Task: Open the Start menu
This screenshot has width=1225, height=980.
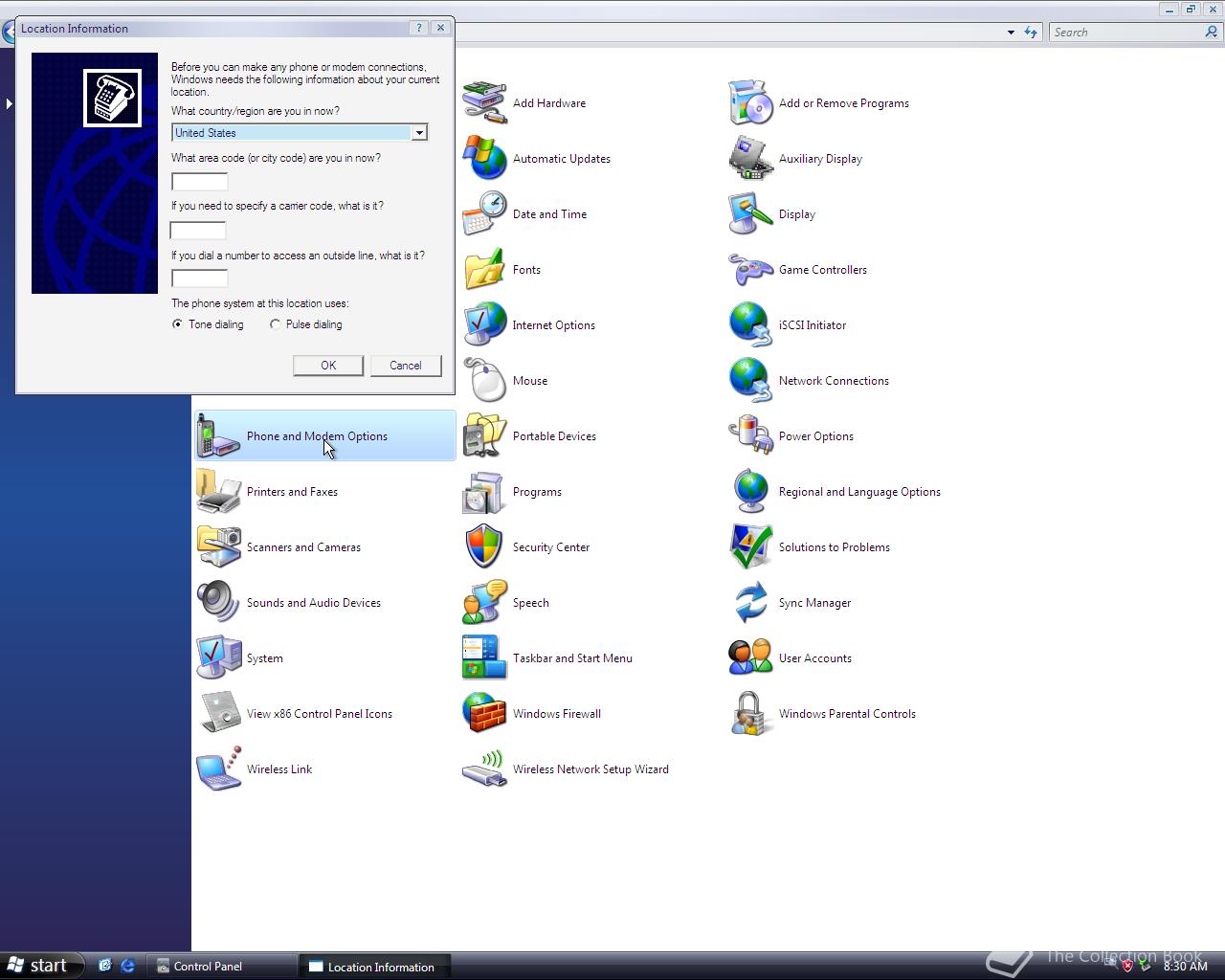Action: (x=43, y=966)
